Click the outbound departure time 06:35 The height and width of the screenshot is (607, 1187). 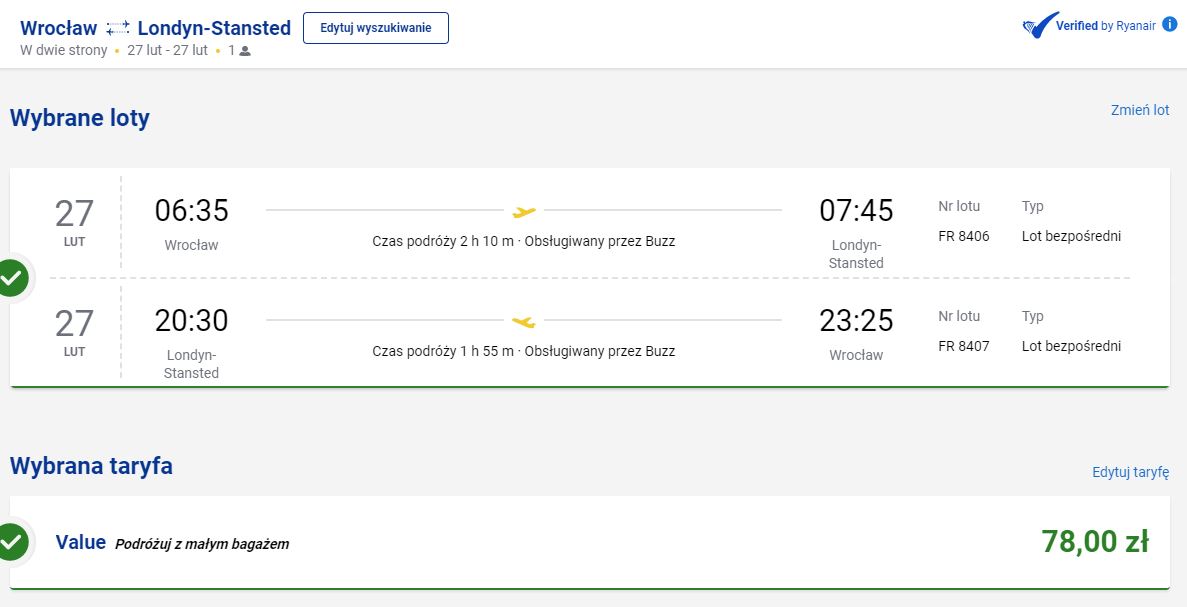click(192, 210)
